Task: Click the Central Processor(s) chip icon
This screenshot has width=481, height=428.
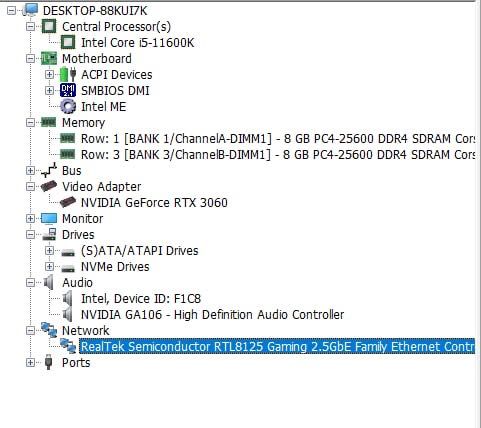Action: [x=49, y=26]
